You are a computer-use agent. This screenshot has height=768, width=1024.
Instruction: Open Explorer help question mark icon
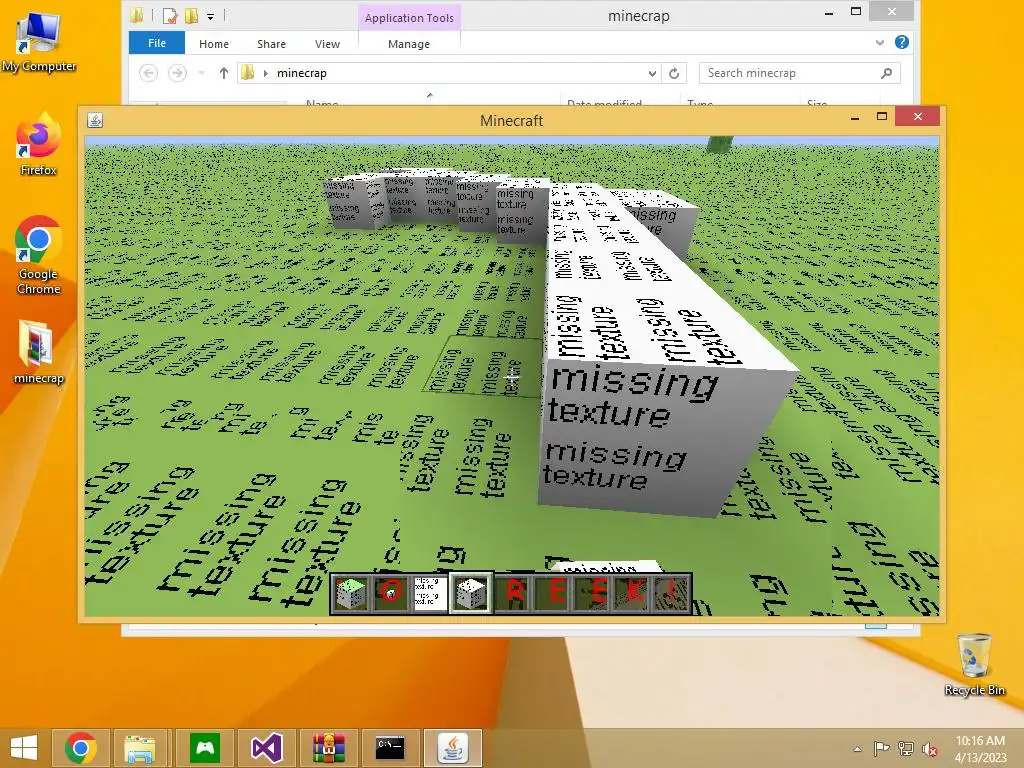902,42
